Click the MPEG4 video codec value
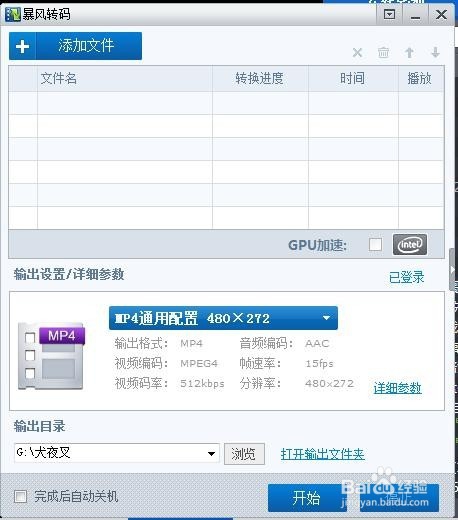458x520 pixels. coord(199,363)
